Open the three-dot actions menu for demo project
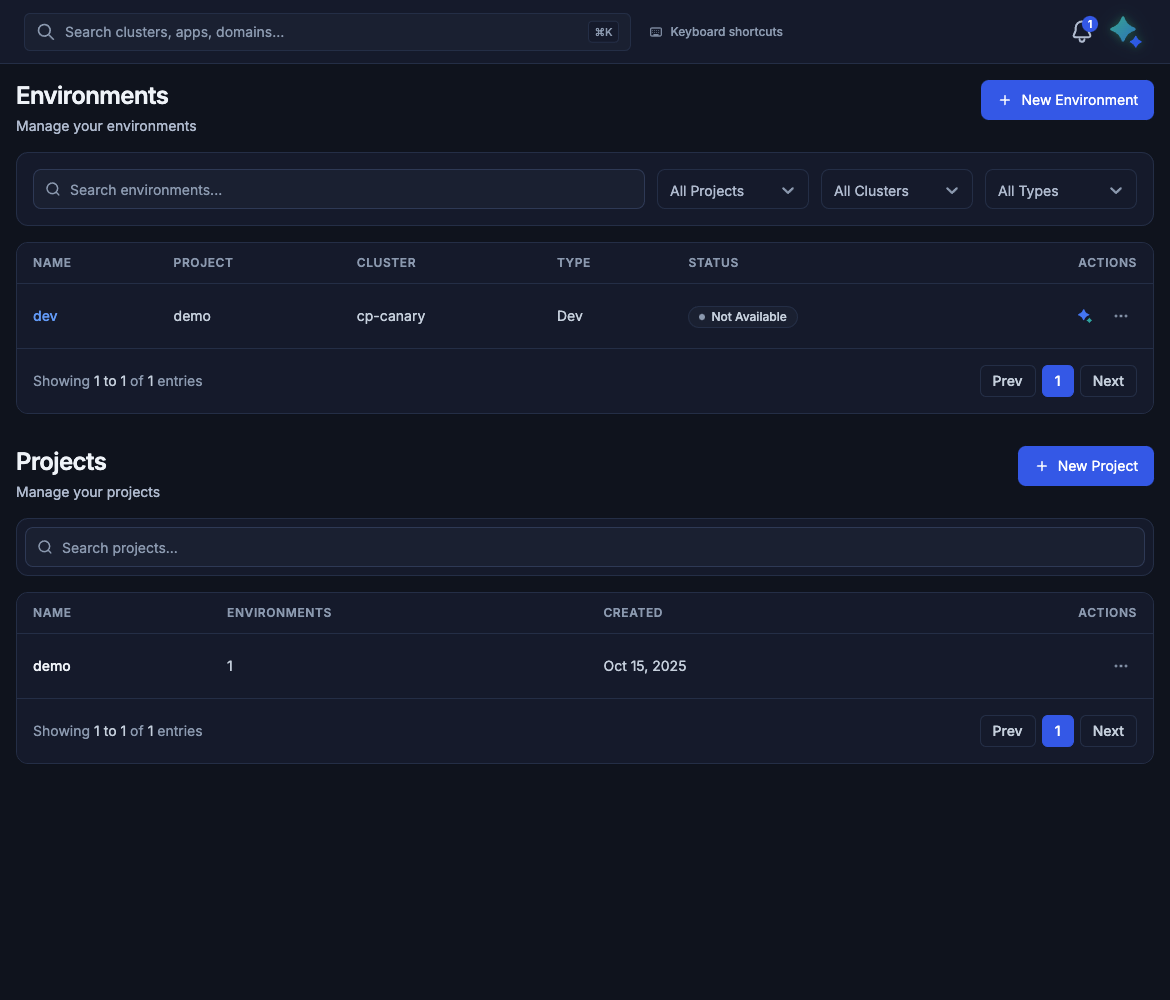The image size is (1170, 1000). tap(1120, 666)
